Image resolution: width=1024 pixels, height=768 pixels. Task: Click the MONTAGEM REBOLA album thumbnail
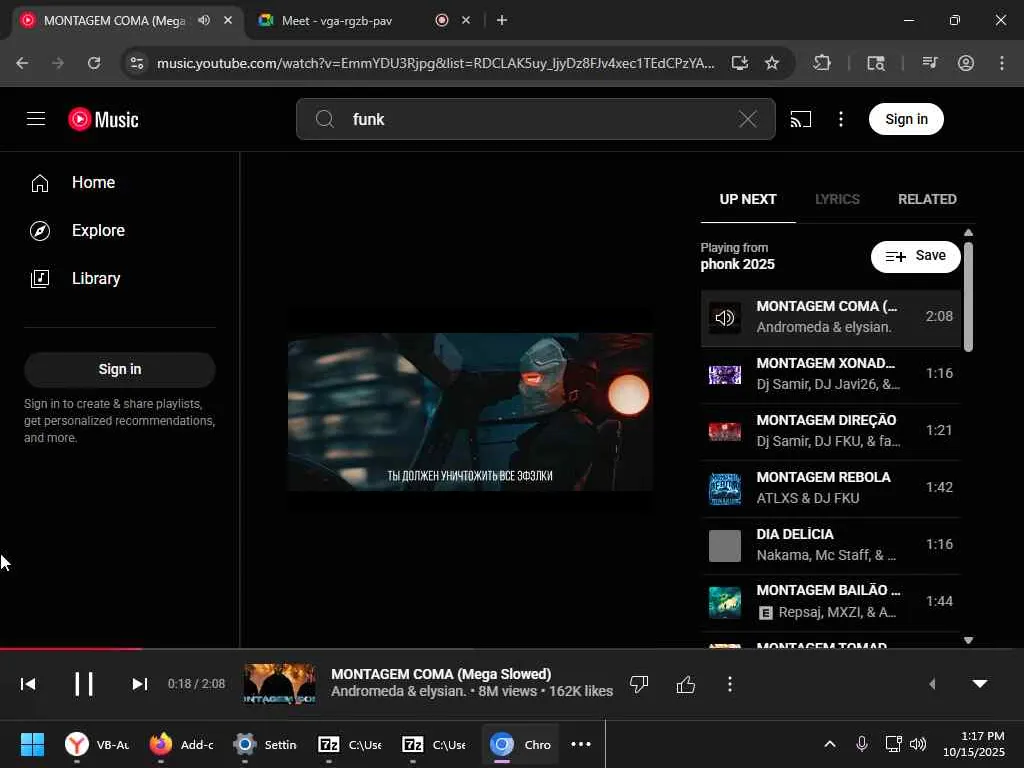(x=725, y=489)
